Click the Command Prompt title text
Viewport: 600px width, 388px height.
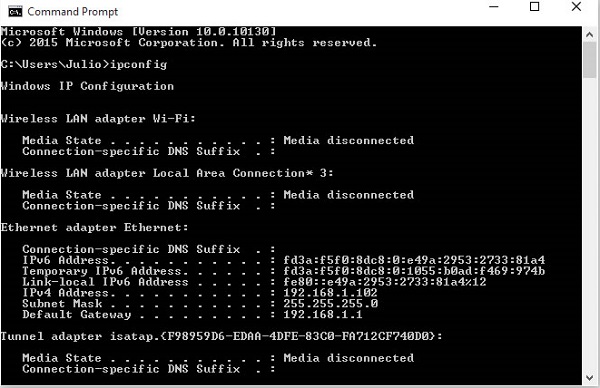click(73, 12)
